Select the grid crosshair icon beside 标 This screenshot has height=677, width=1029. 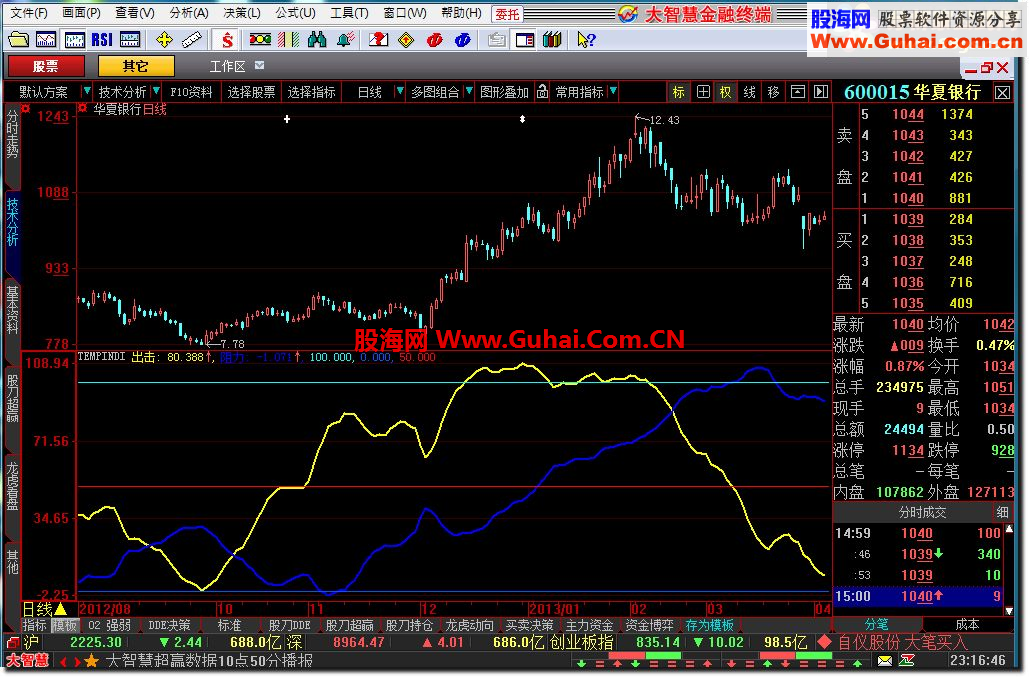pyautogui.click(x=703, y=92)
